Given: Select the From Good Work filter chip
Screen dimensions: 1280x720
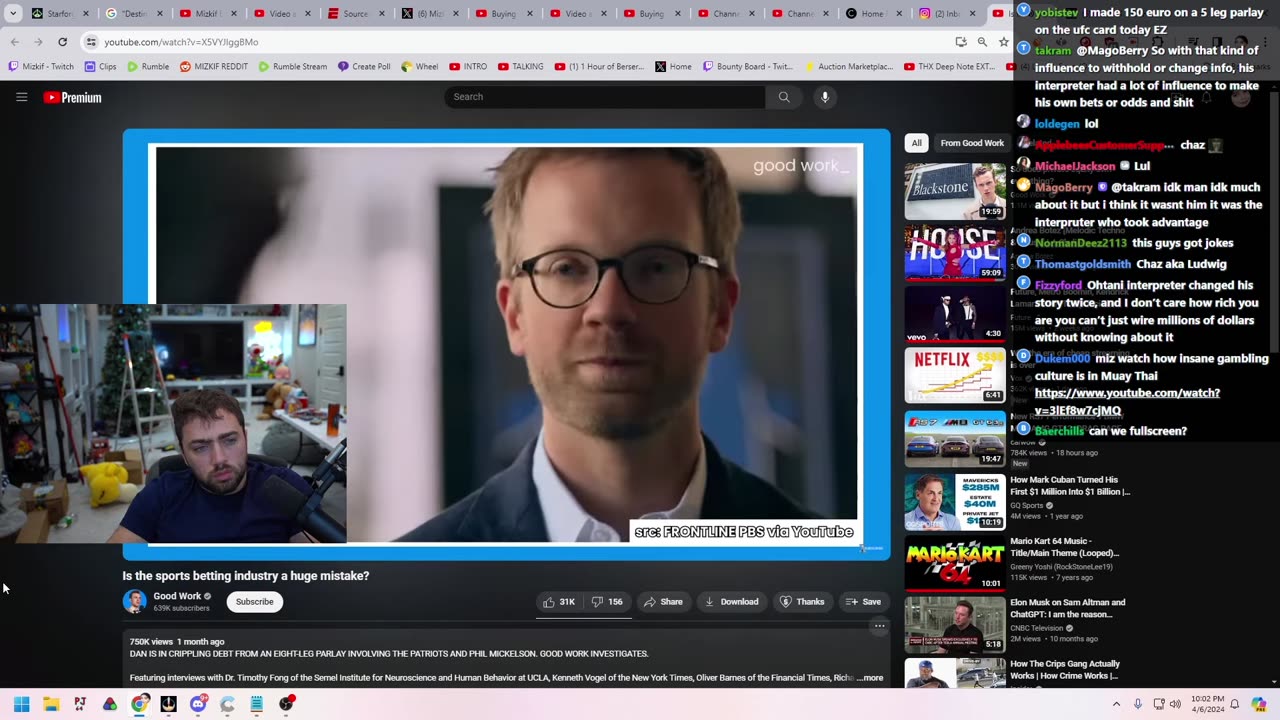Looking at the screenshot, I should tap(972, 143).
